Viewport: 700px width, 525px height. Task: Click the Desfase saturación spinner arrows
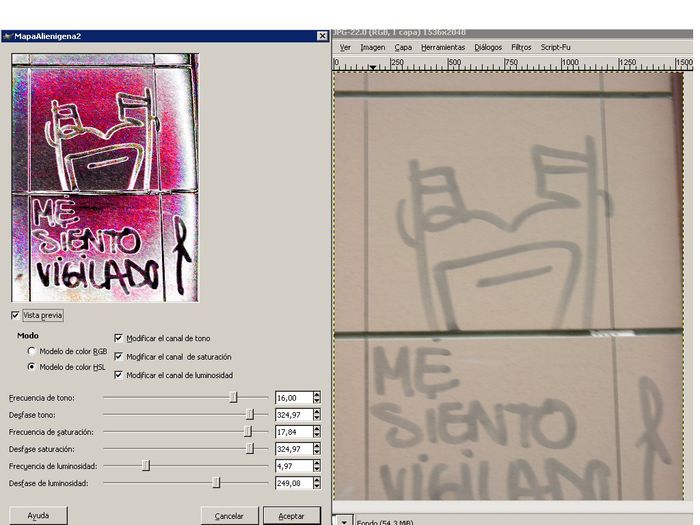[317, 449]
